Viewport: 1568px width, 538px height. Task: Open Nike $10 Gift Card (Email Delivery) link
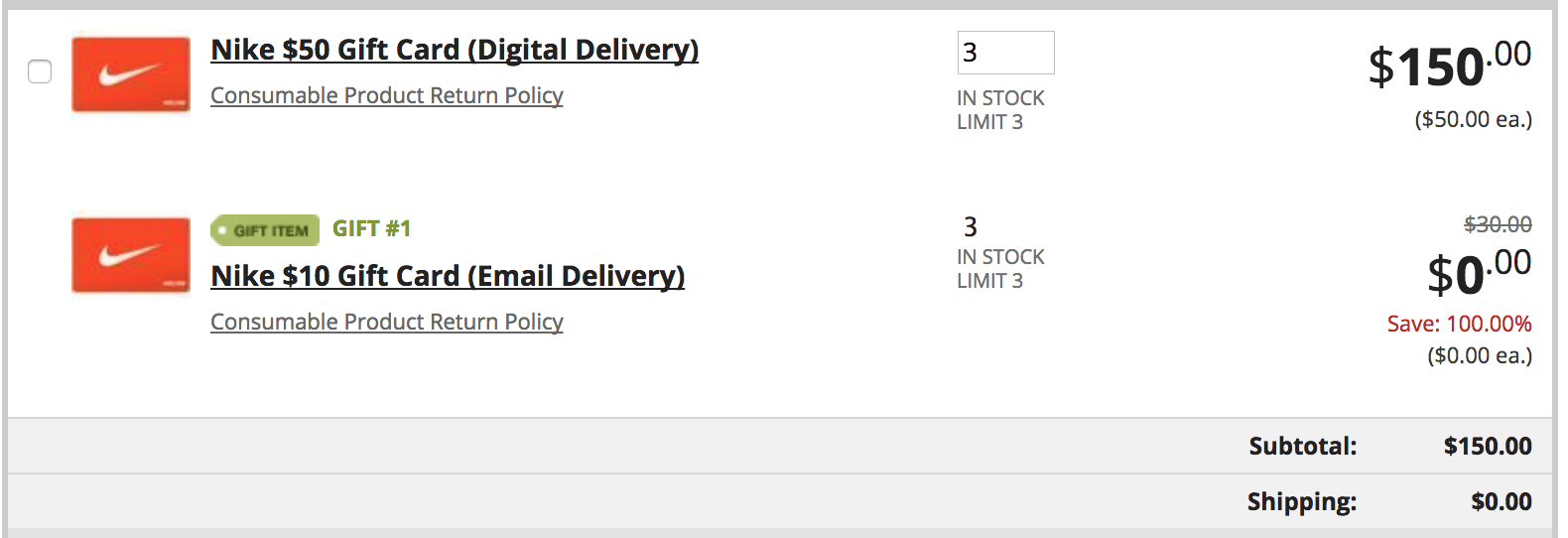click(x=448, y=276)
